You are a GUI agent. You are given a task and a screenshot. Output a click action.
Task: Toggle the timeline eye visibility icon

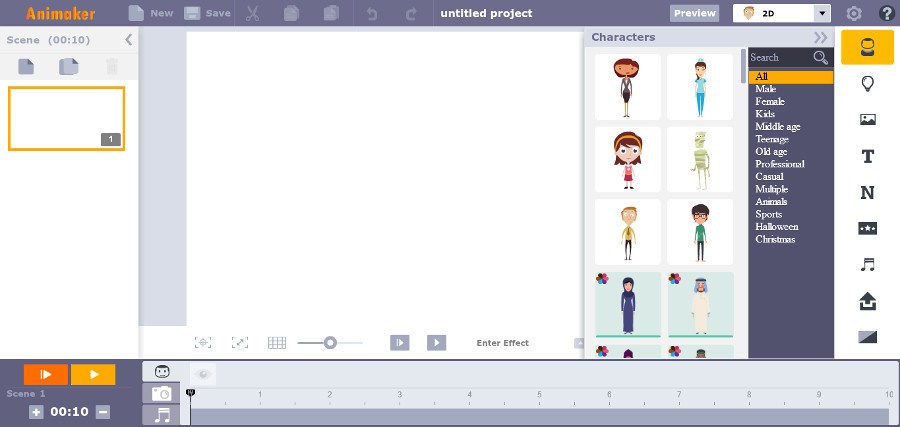tap(202, 375)
